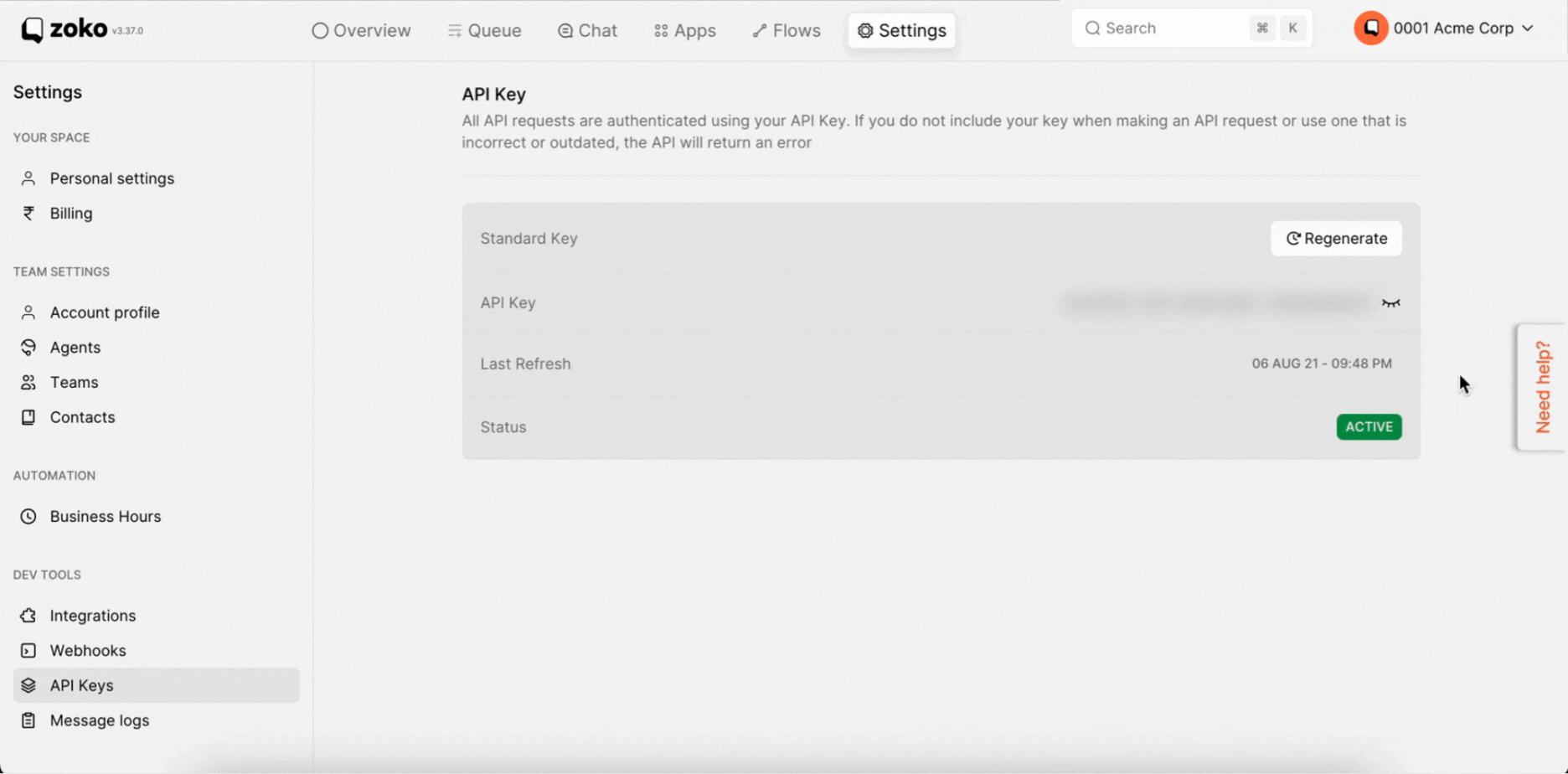Open the Teams page
Screen dimensions: 1568x774
(74, 383)
